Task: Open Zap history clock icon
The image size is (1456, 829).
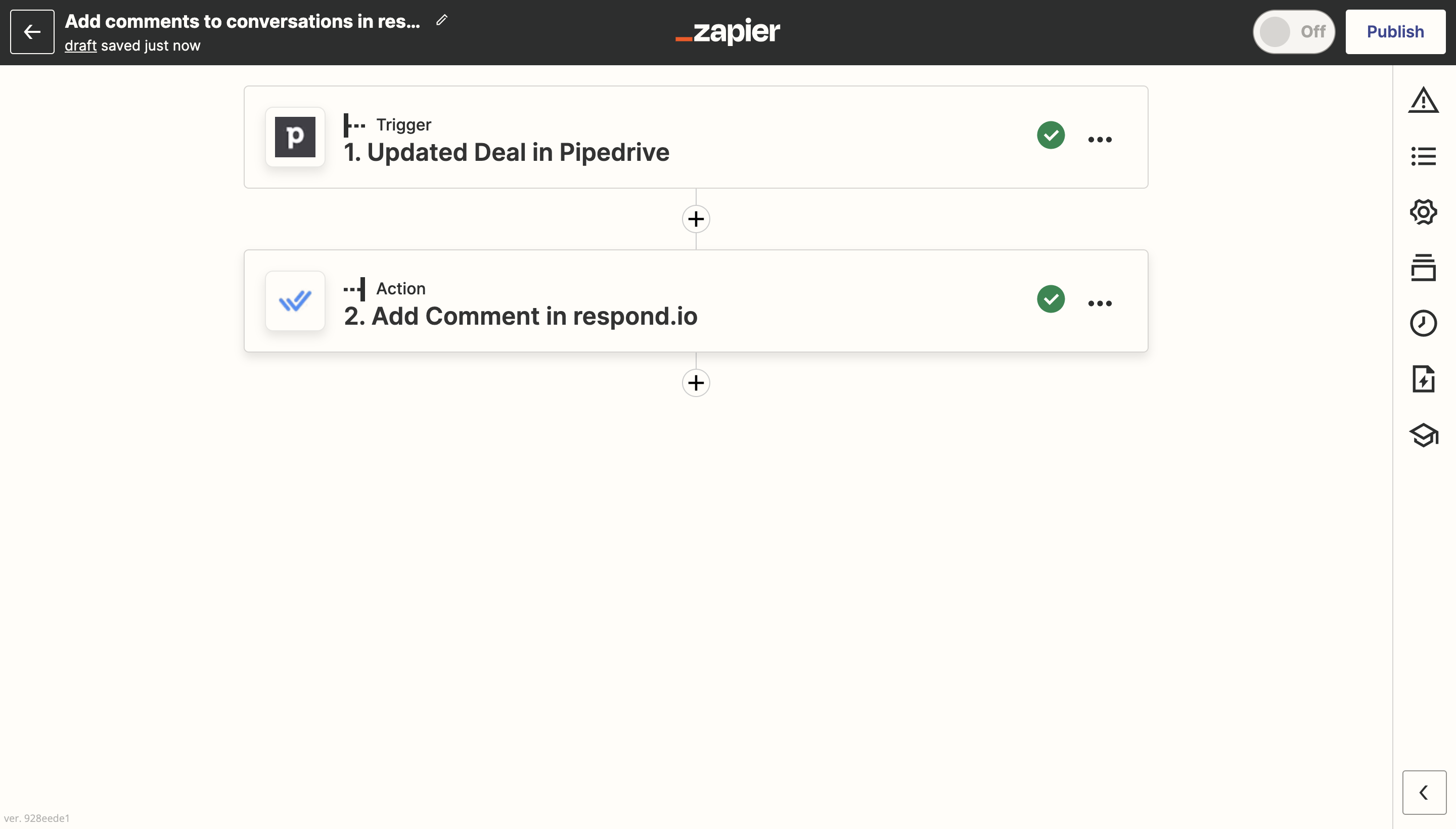Action: point(1423,323)
